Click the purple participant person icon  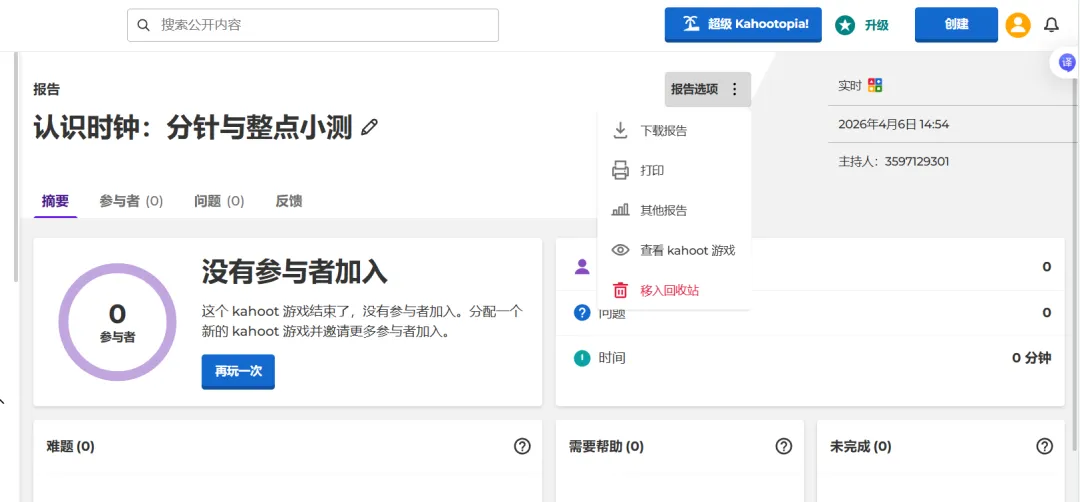point(582,266)
